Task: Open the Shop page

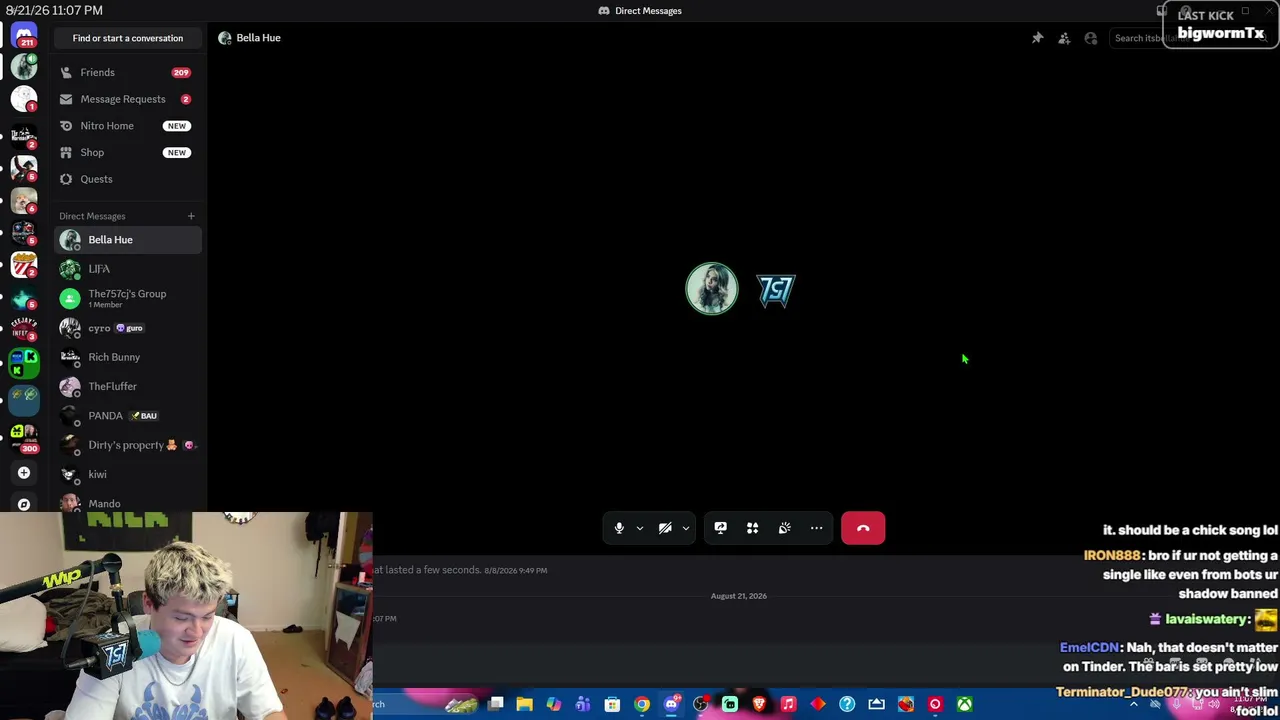Action: pos(126,152)
